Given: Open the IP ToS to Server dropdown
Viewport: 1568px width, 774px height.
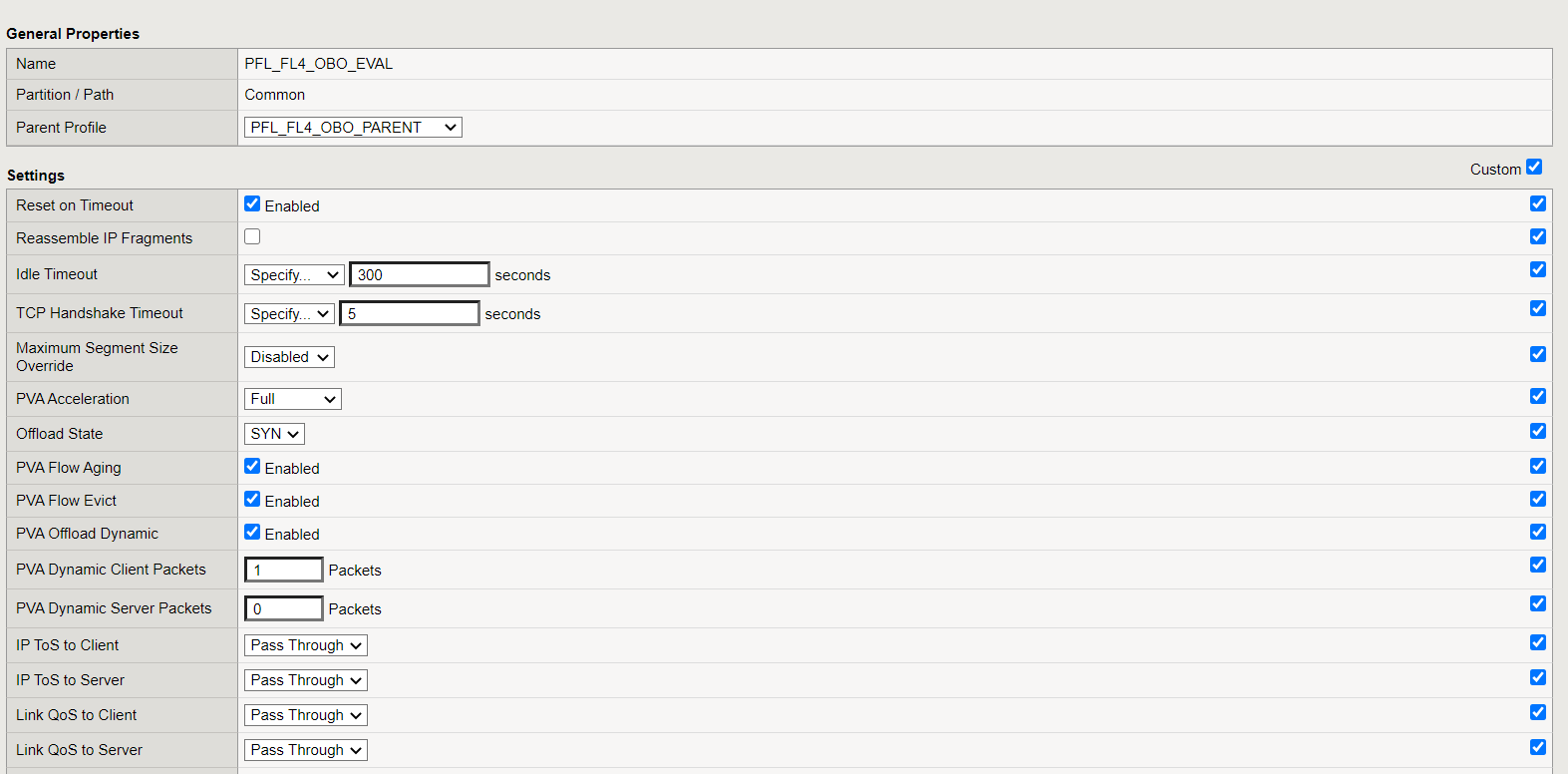Looking at the screenshot, I should [306, 680].
